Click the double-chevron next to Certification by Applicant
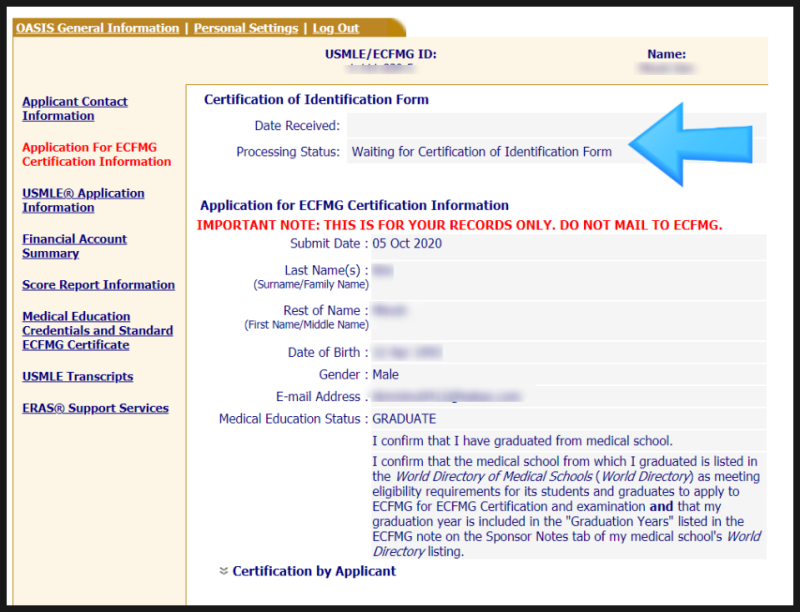 [x=222, y=571]
